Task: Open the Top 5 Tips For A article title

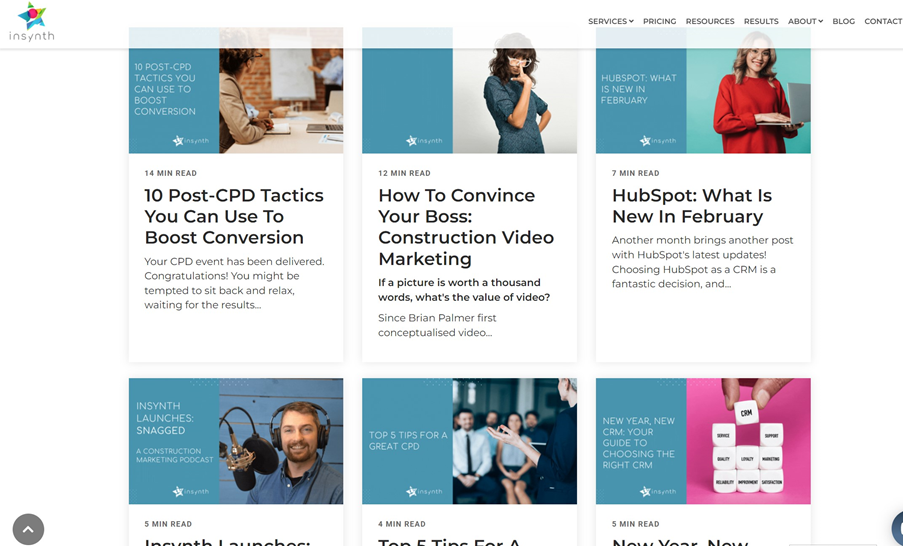Action: coord(449,541)
